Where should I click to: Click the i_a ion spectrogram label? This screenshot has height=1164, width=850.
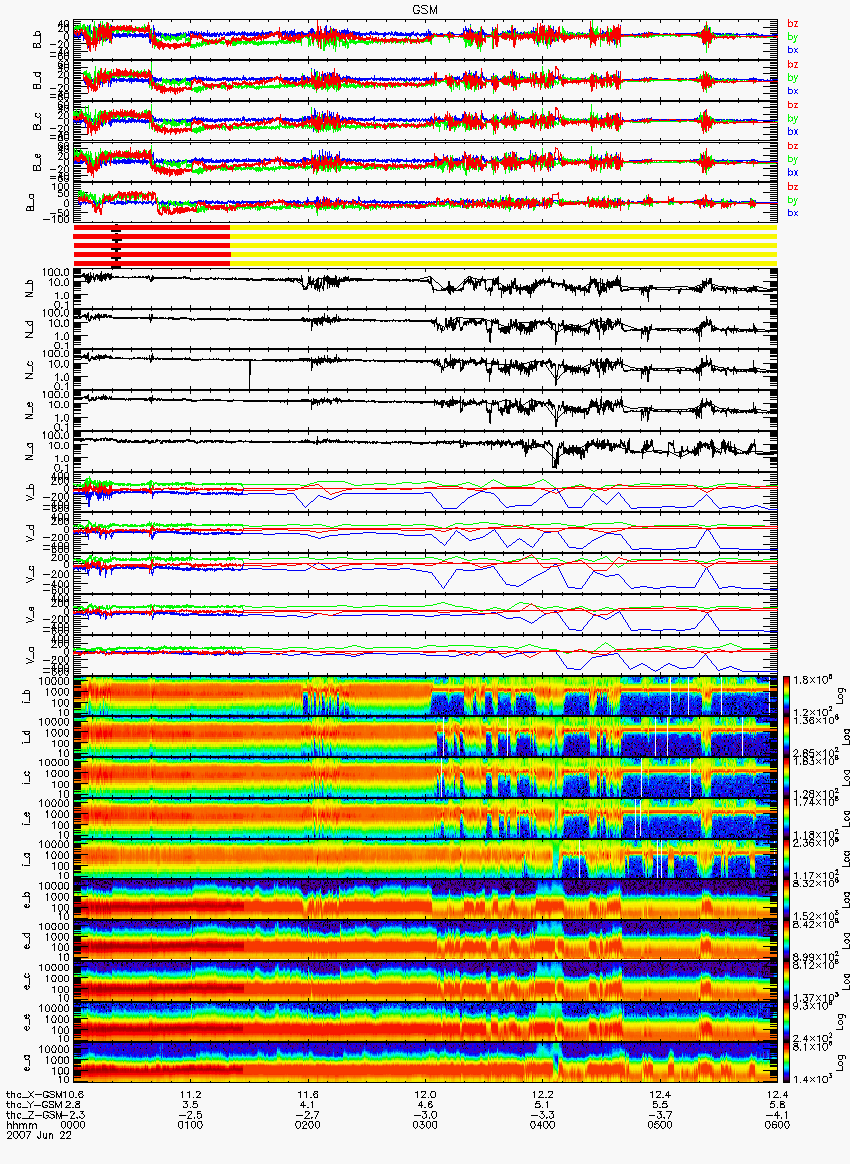(x=24, y=860)
